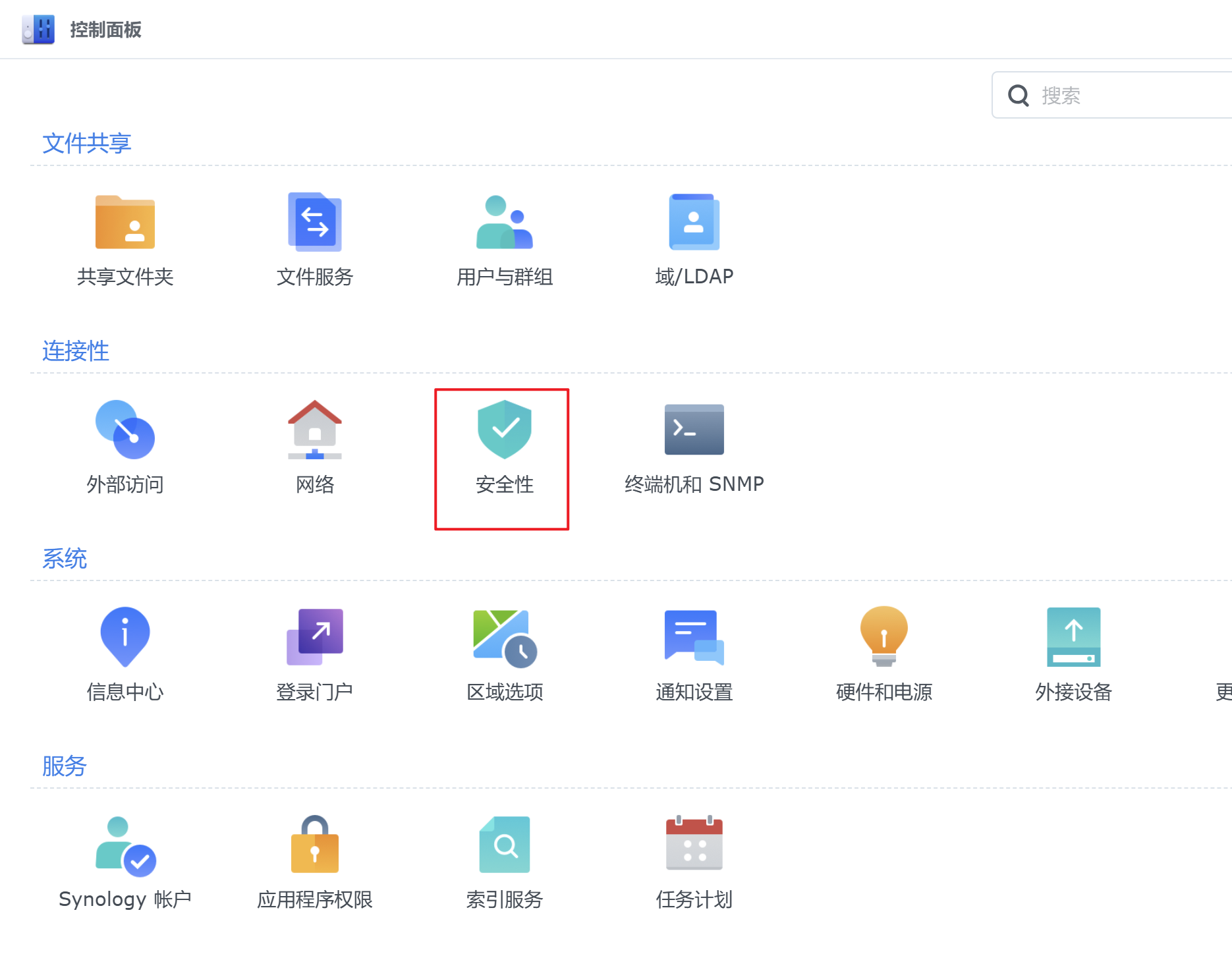Open the 共享文件夹 shared folder icon

(125, 223)
